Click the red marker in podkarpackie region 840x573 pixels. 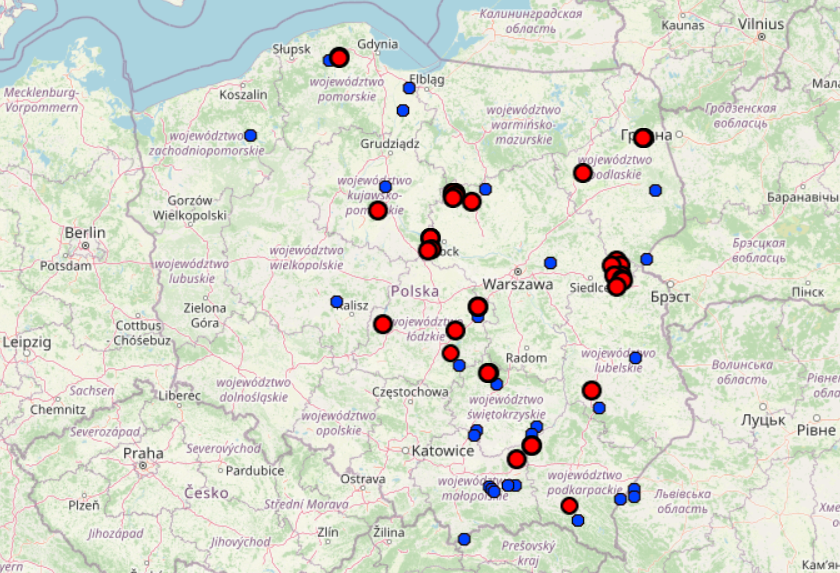click(569, 506)
